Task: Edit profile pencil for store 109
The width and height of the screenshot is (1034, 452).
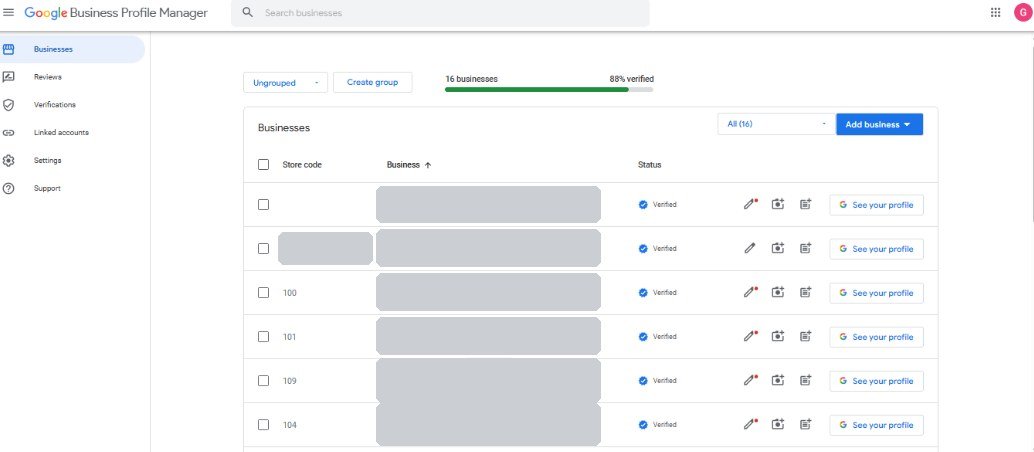Action: point(750,381)
